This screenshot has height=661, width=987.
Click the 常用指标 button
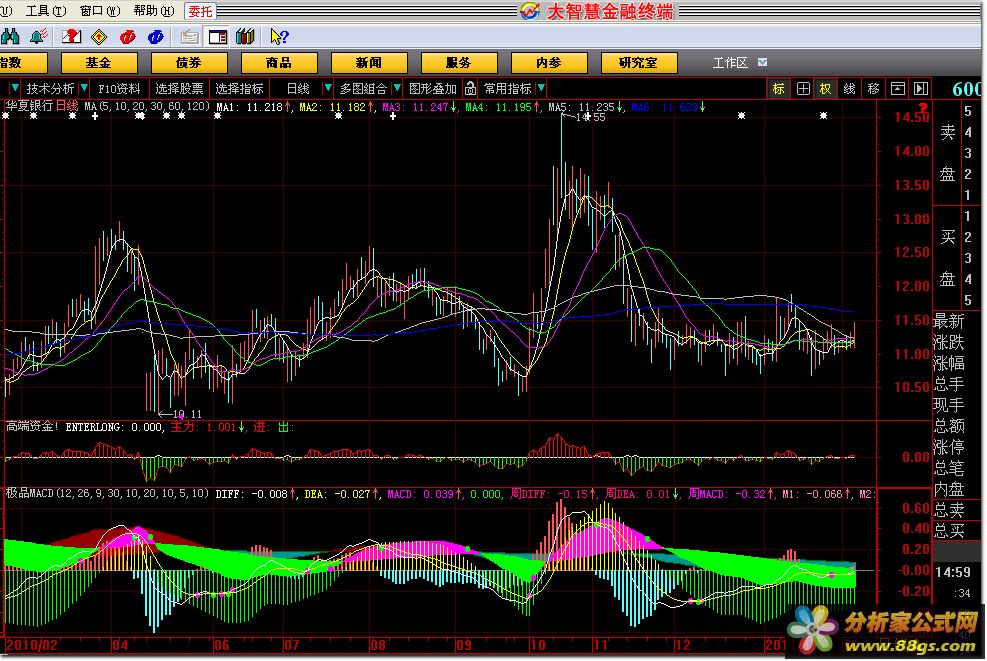507,89
